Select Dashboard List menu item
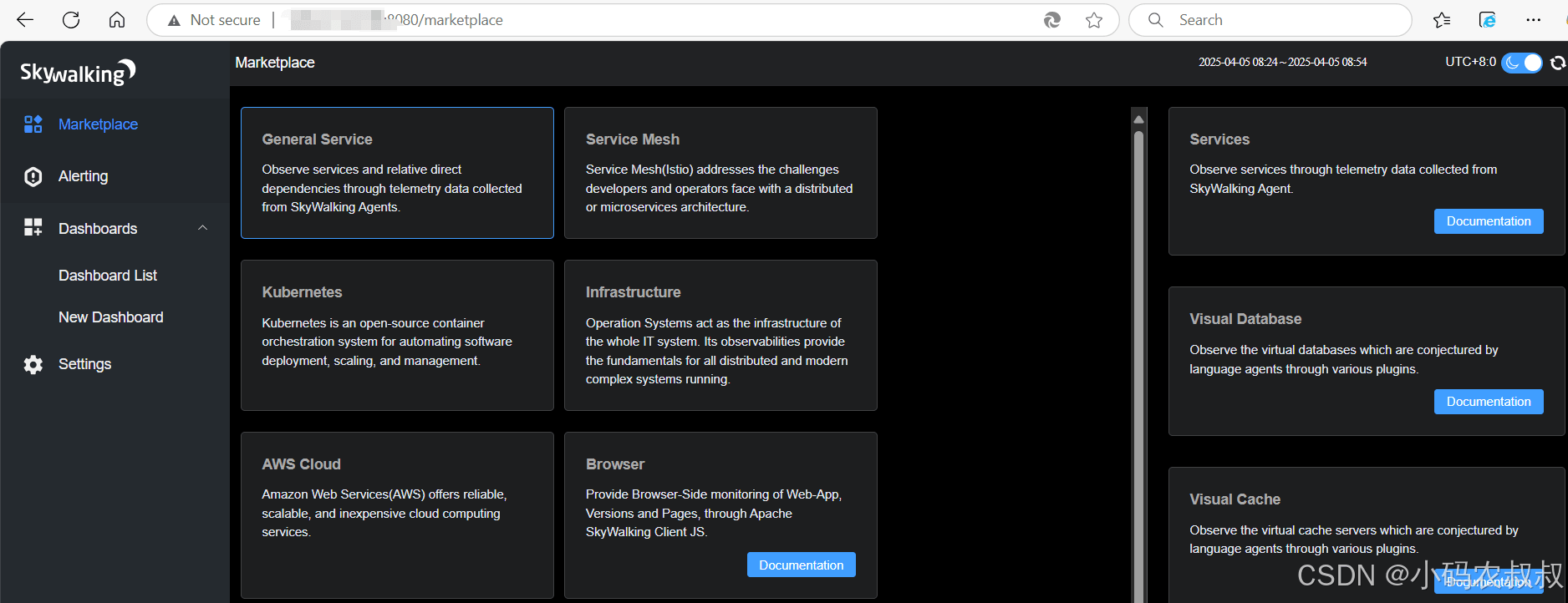 (108, 276)
